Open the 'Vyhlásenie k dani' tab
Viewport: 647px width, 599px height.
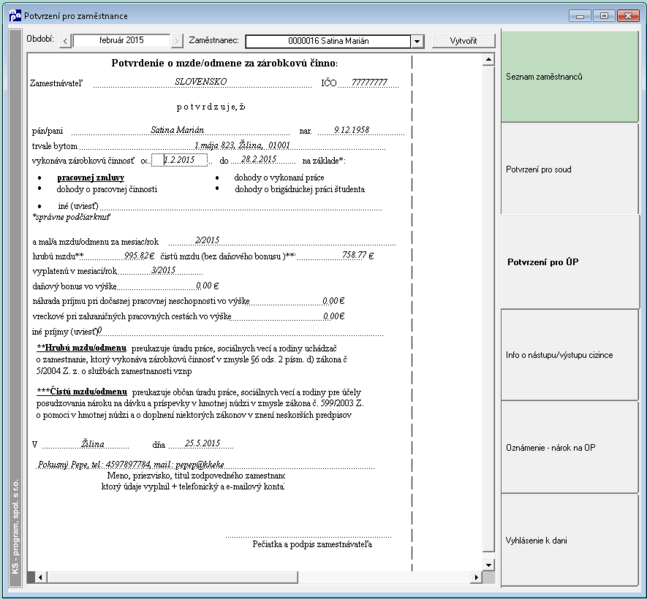[569, 540]
